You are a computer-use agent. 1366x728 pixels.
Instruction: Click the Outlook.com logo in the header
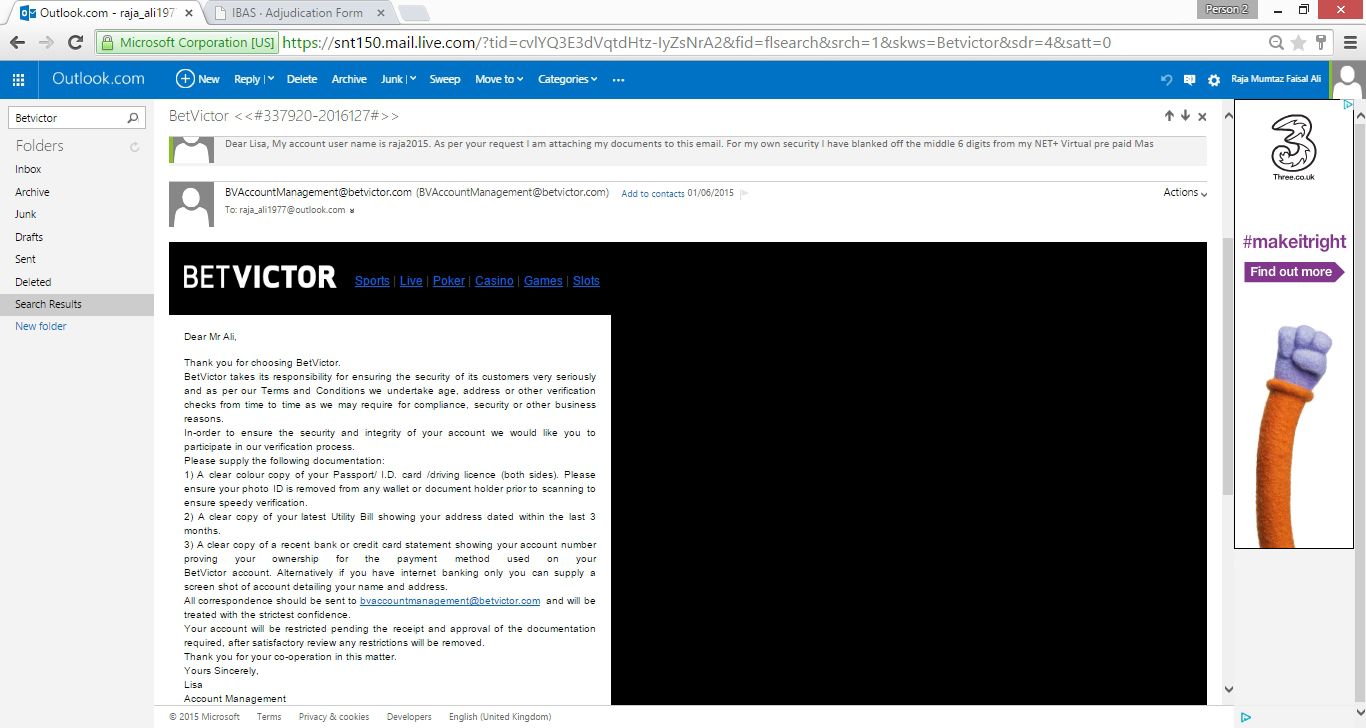point(98,79)
